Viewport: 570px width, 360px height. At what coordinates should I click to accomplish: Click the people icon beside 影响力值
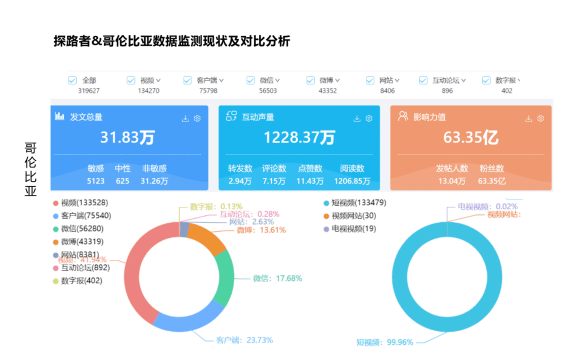(403, 116)
